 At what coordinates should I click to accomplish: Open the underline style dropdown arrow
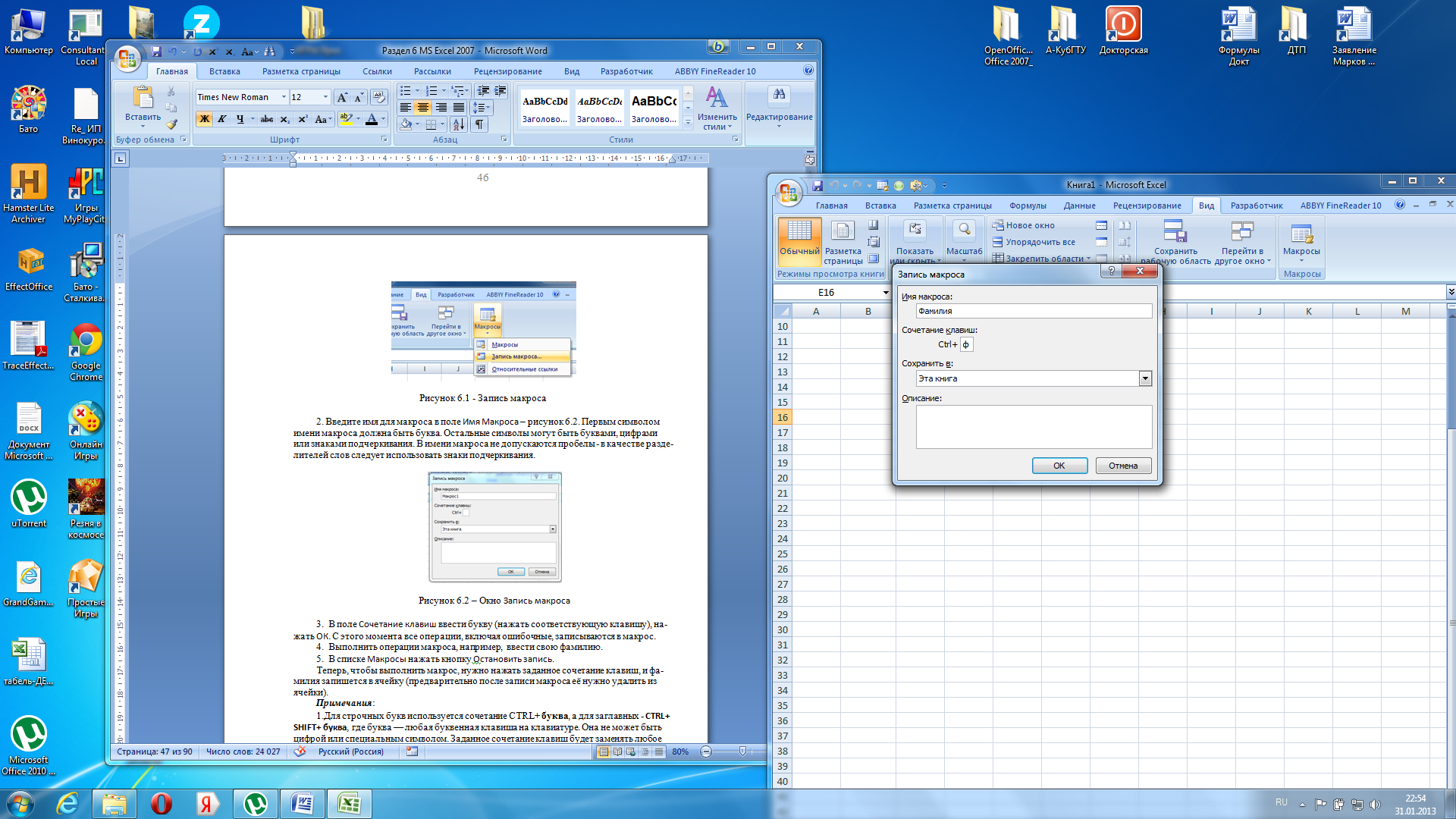coord(253,119)
